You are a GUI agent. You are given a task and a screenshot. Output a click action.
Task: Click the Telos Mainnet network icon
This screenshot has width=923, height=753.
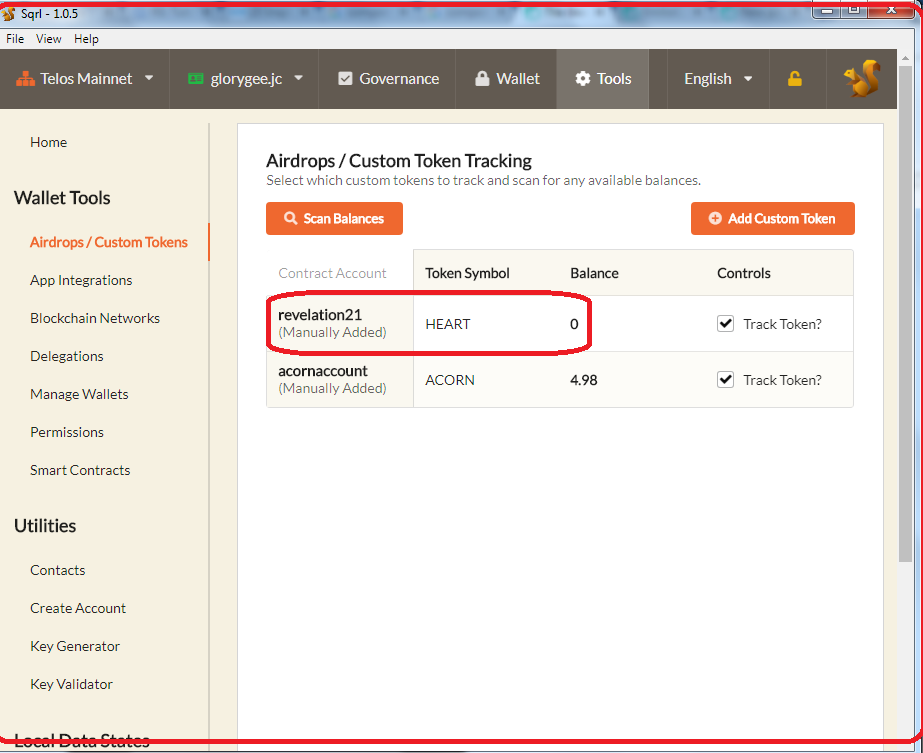pyautogui.click(x=25, y=79)
